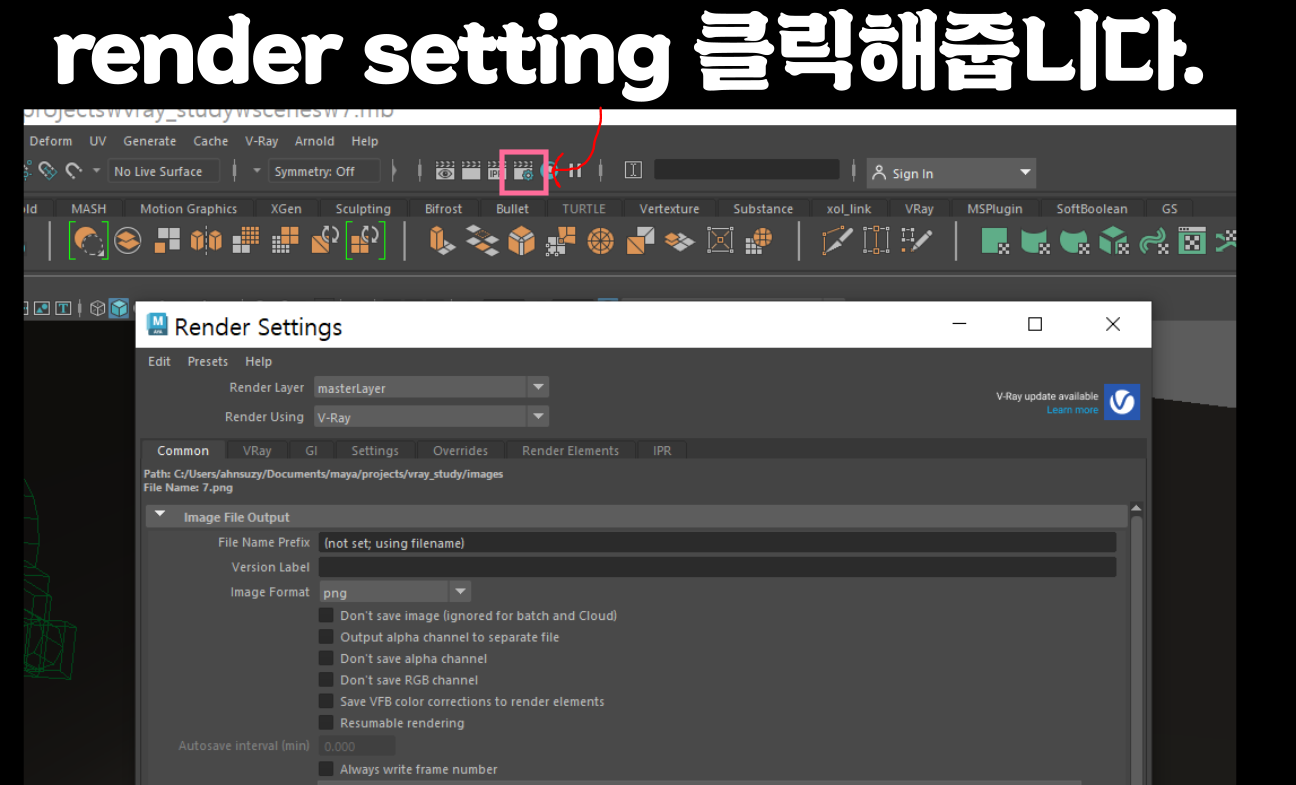The image size is (1296, 785).
Task: Click the small arrow beside the magnet icon
Action: click(96, 171)
